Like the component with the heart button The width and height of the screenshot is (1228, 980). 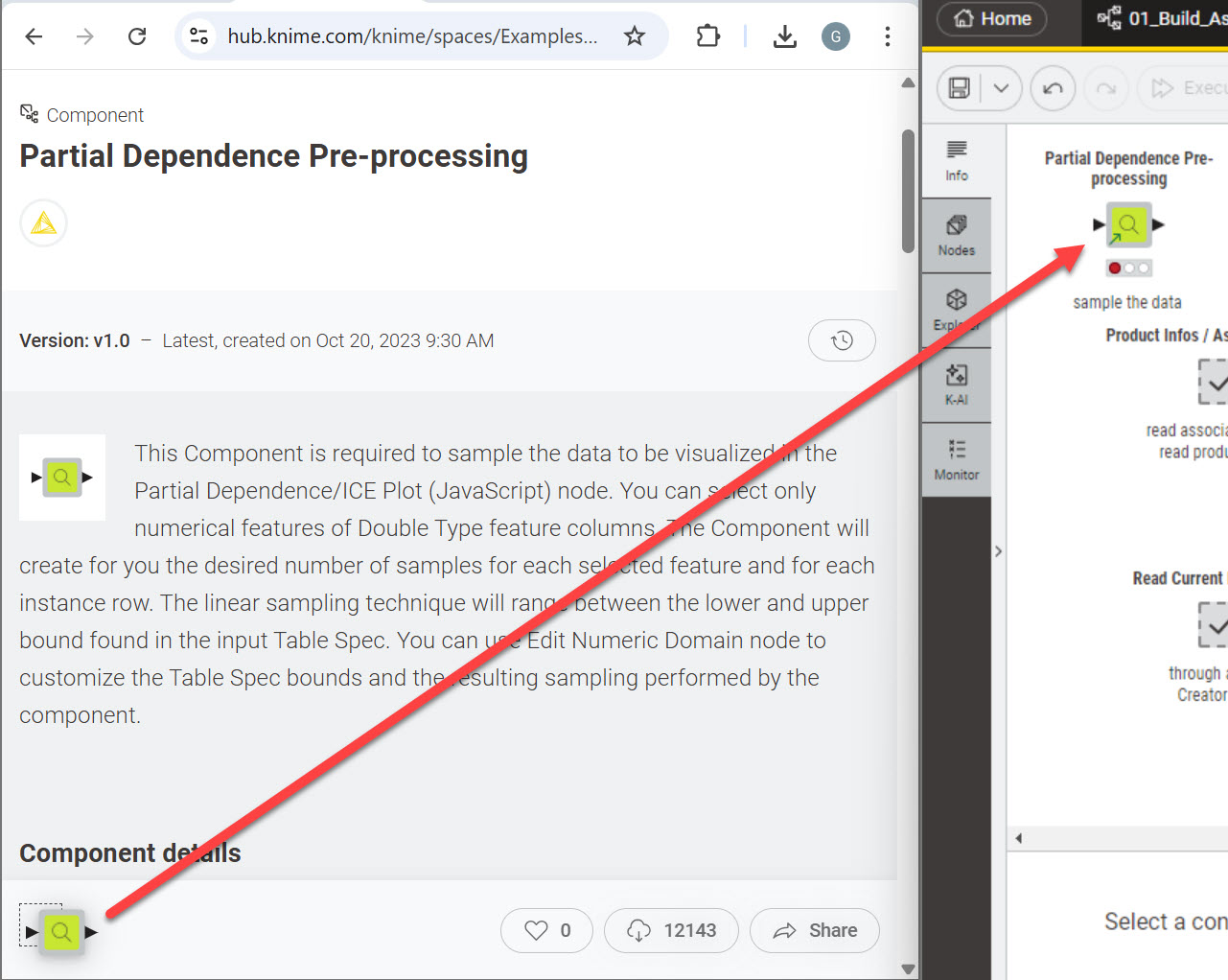pyautogui.click(x=546, y=930)
